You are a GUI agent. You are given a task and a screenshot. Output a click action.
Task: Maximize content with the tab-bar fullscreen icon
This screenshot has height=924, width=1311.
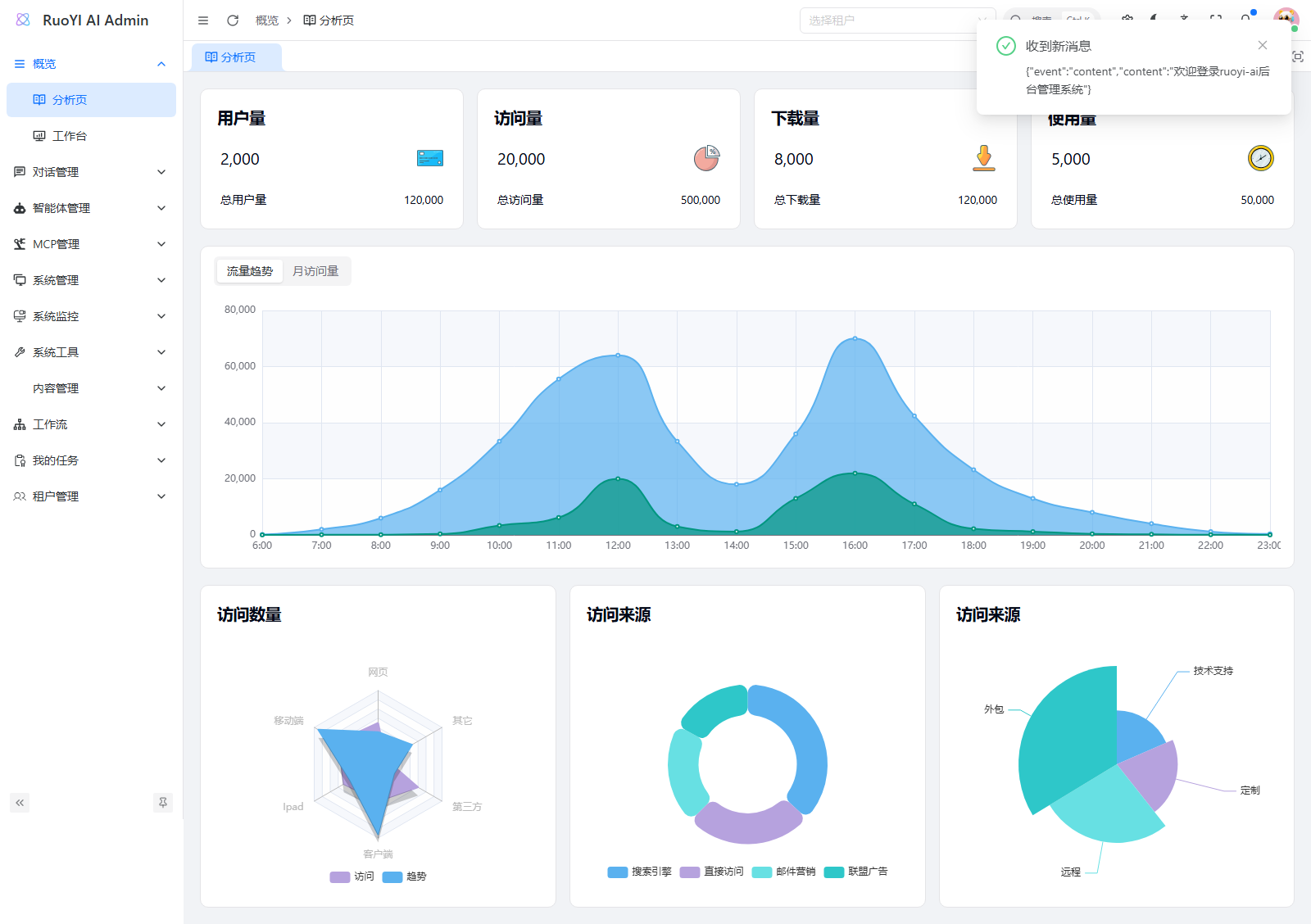coord(1298,57)
